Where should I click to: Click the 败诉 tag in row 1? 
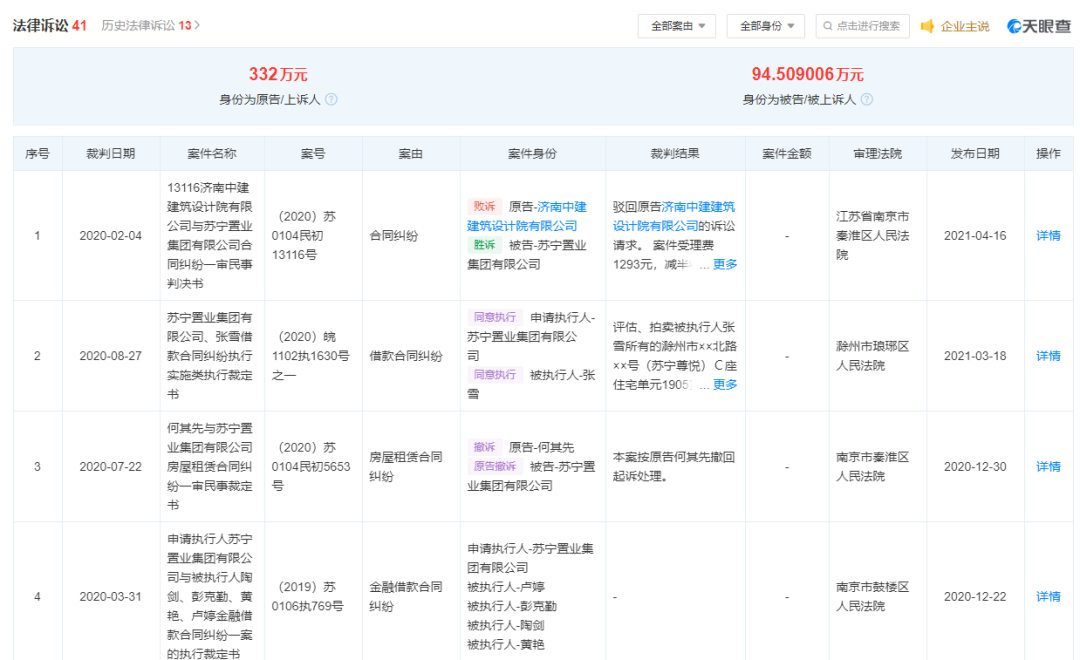click(x=484, y=207)
